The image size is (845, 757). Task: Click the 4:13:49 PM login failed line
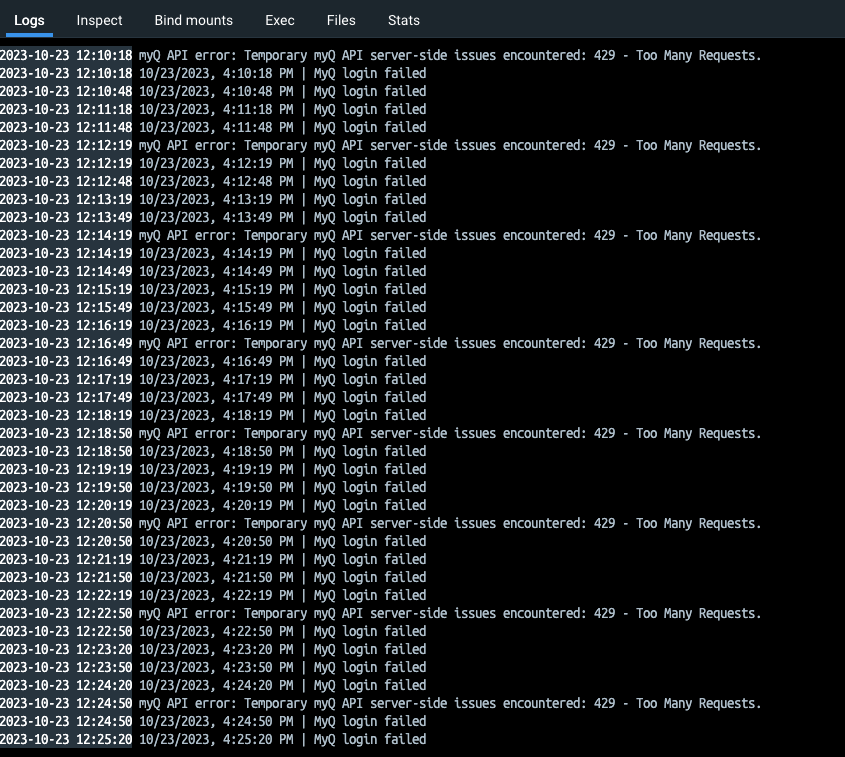pyautogui.click(x=213, y=217)
